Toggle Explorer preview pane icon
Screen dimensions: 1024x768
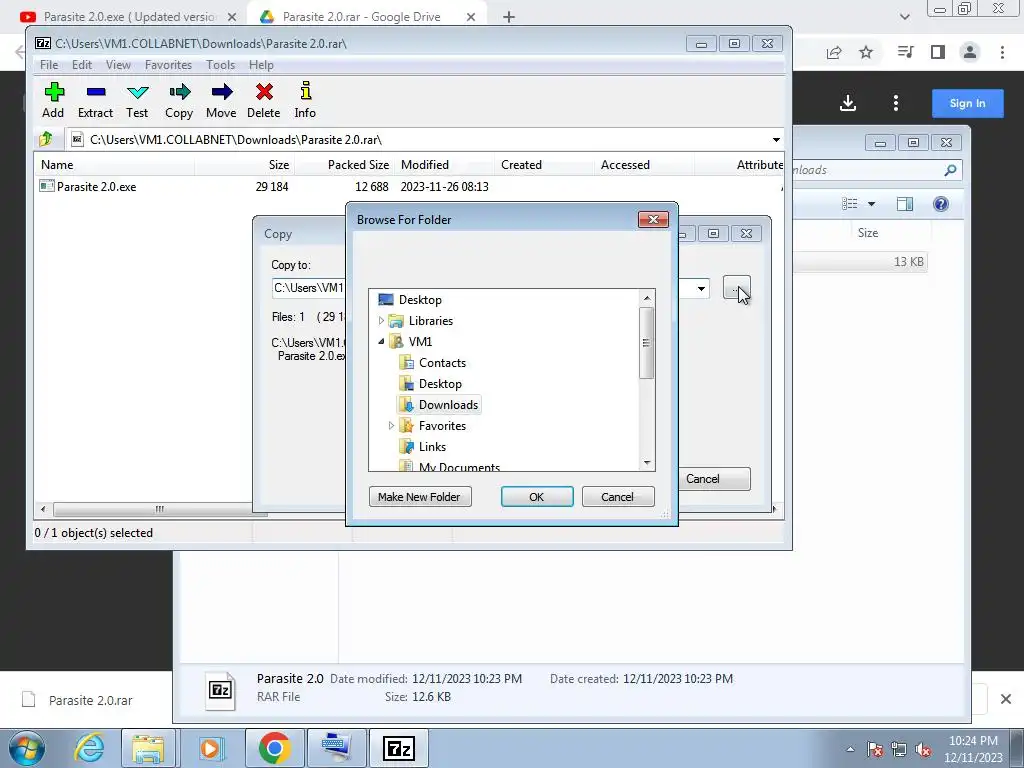pos(905,204)
